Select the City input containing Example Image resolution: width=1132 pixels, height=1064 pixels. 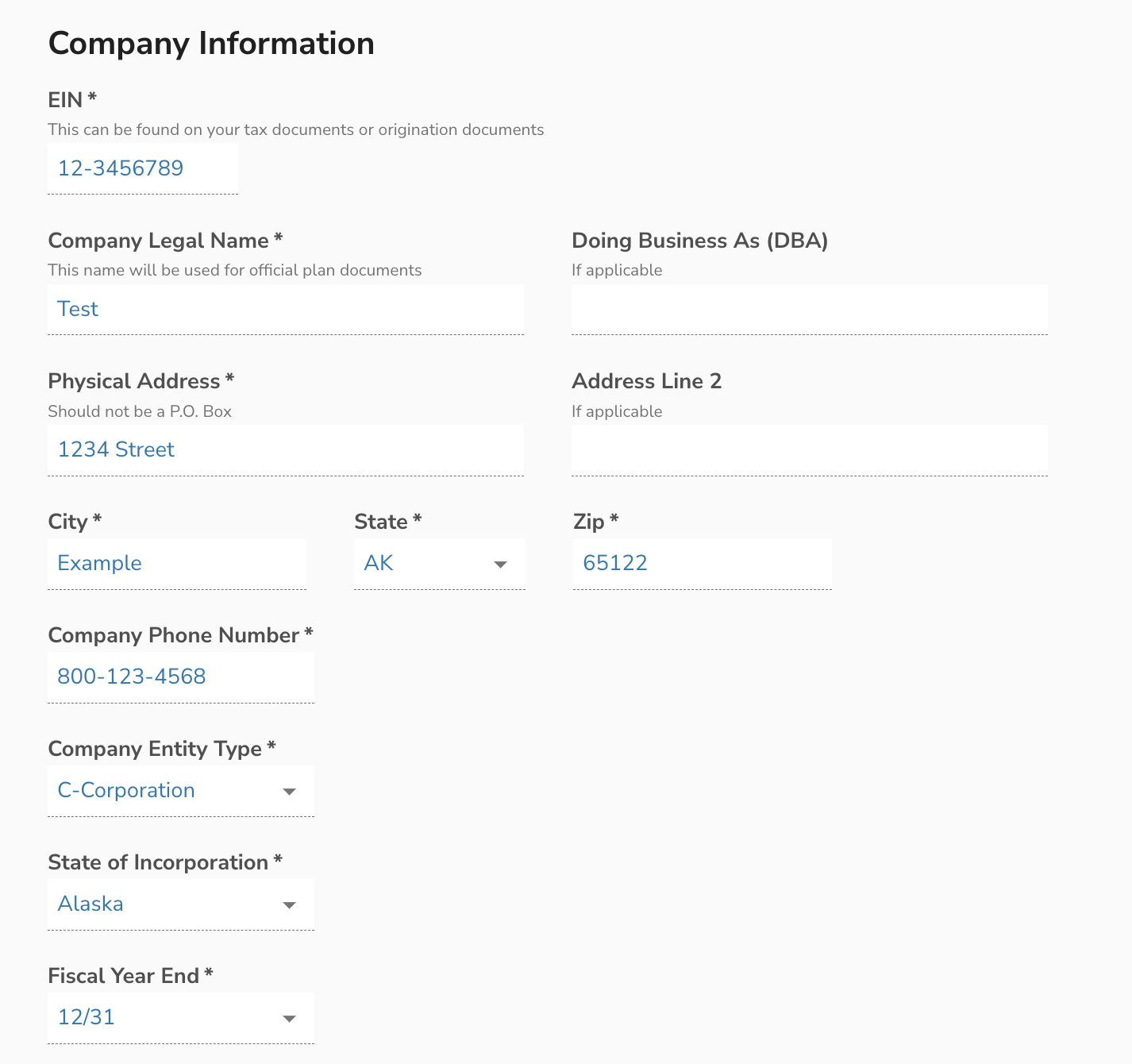(x=176, y=563)
